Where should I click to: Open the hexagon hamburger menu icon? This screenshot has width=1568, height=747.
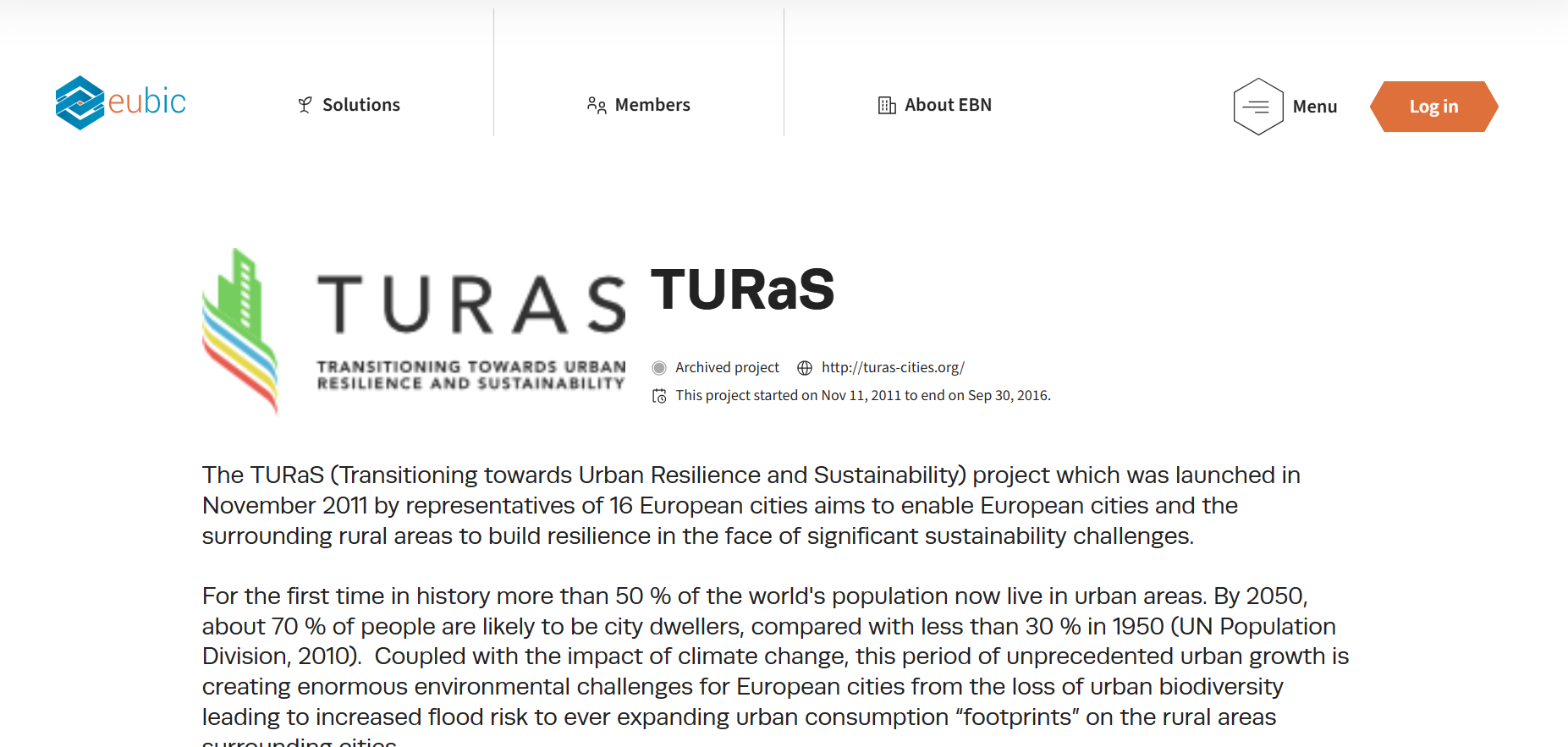(1258, 107)
